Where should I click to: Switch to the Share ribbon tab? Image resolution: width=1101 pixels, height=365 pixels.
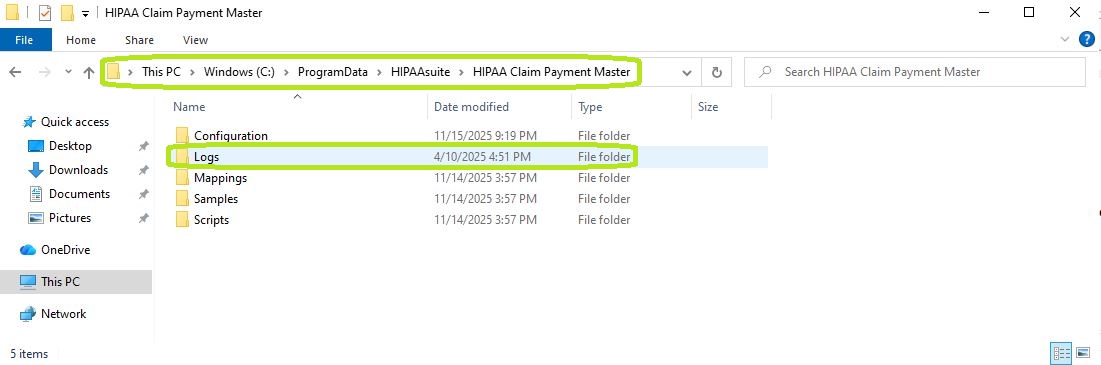(x=139, y=40)
